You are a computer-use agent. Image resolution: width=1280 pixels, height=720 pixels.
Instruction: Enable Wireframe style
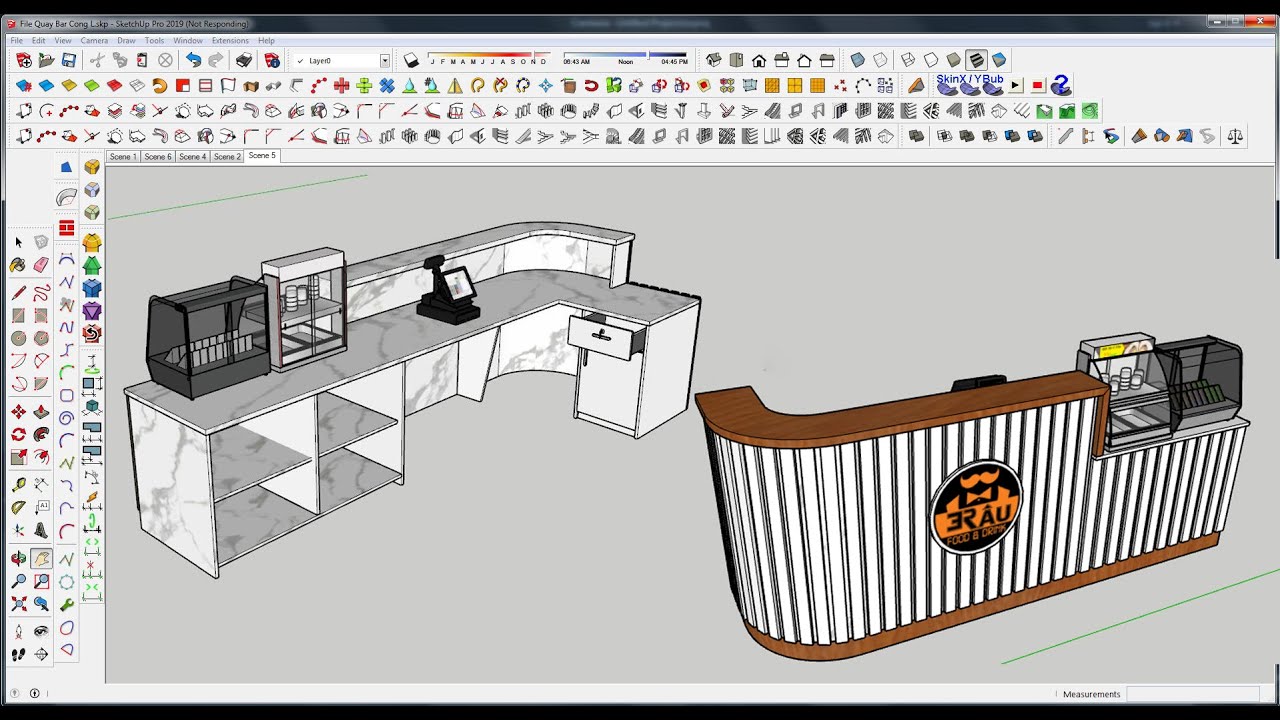908,61
